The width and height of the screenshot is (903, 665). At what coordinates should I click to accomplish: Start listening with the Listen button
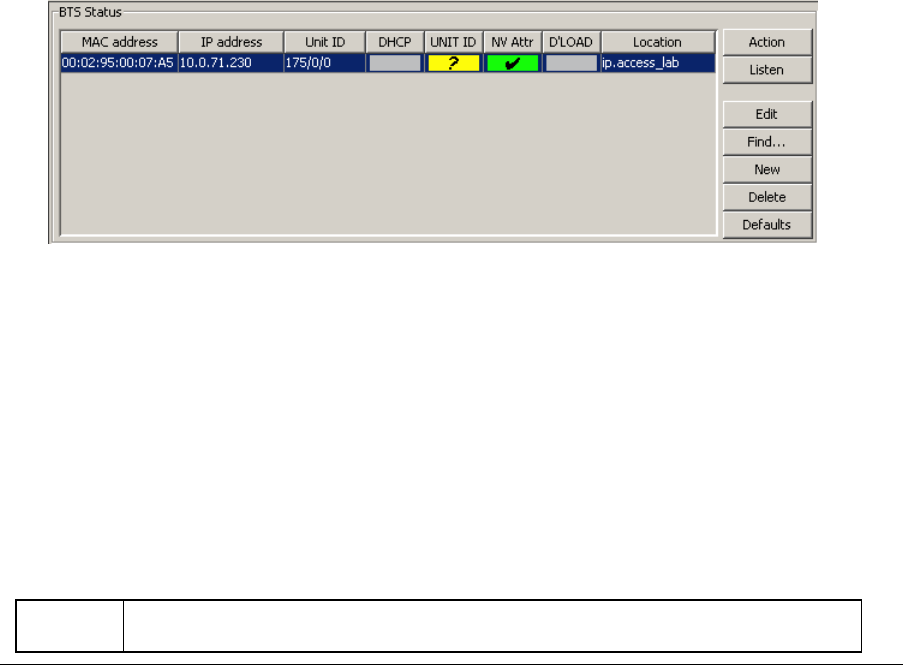coord(767,70)
